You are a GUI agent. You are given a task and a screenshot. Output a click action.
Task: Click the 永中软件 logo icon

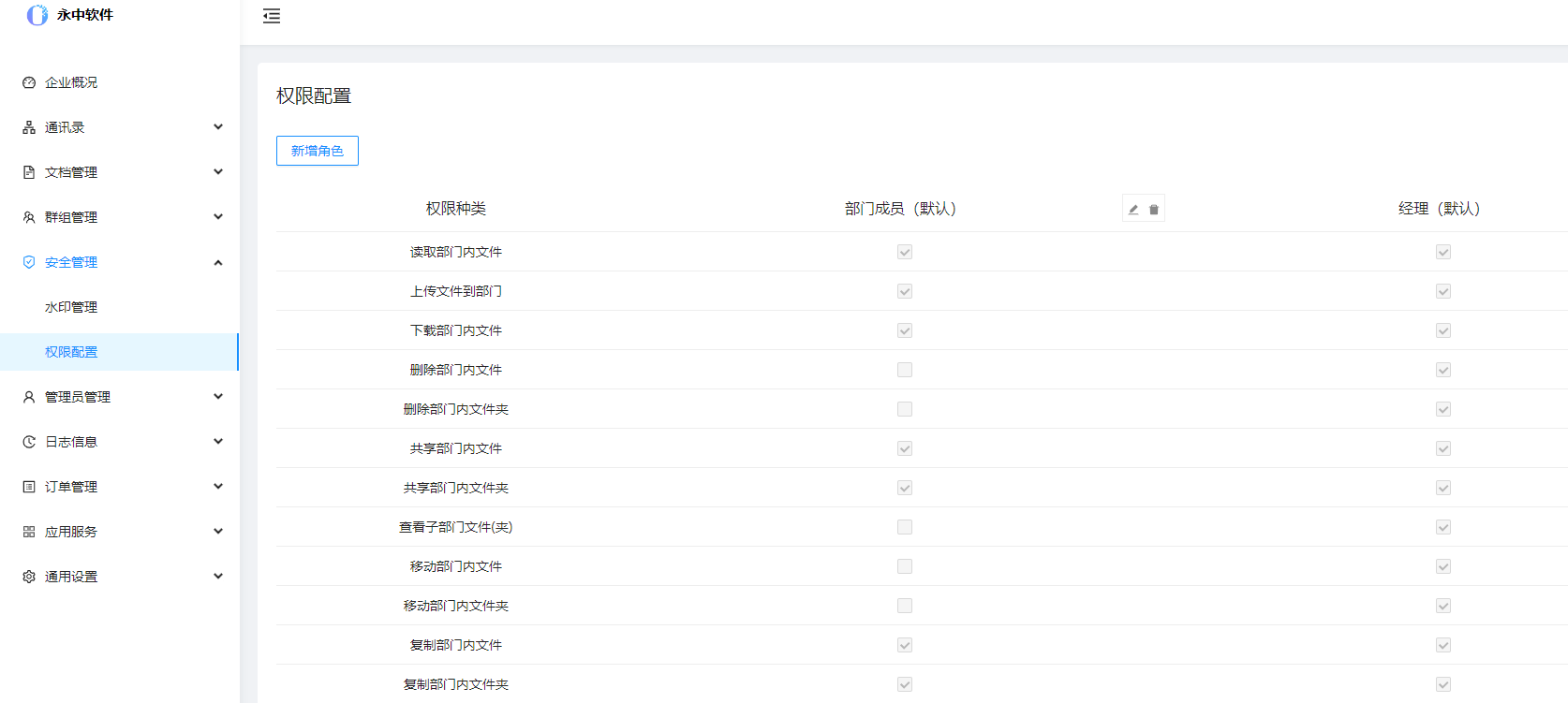[37, 15]
